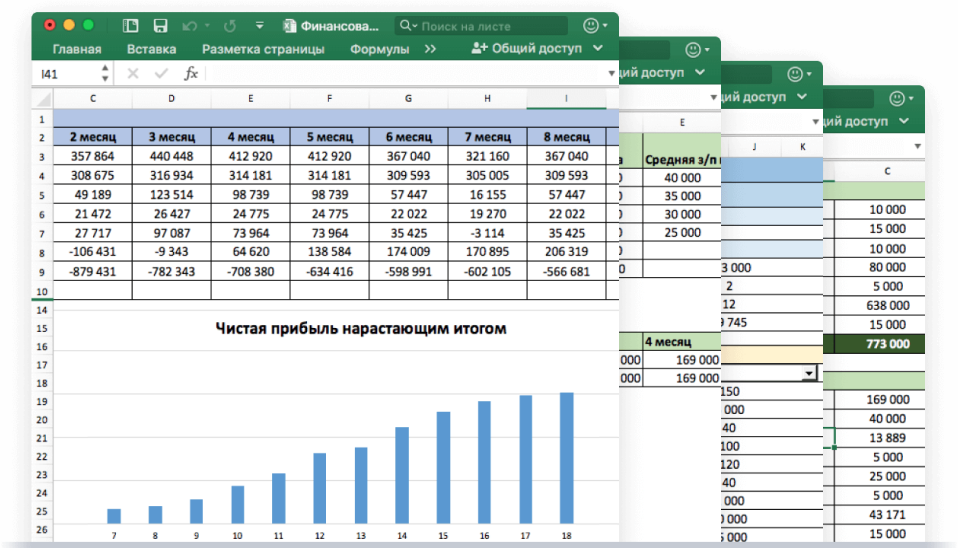The image size is (958, 548).
Task: Collapse ribbon chevron in second window
Action: point(700,72)
